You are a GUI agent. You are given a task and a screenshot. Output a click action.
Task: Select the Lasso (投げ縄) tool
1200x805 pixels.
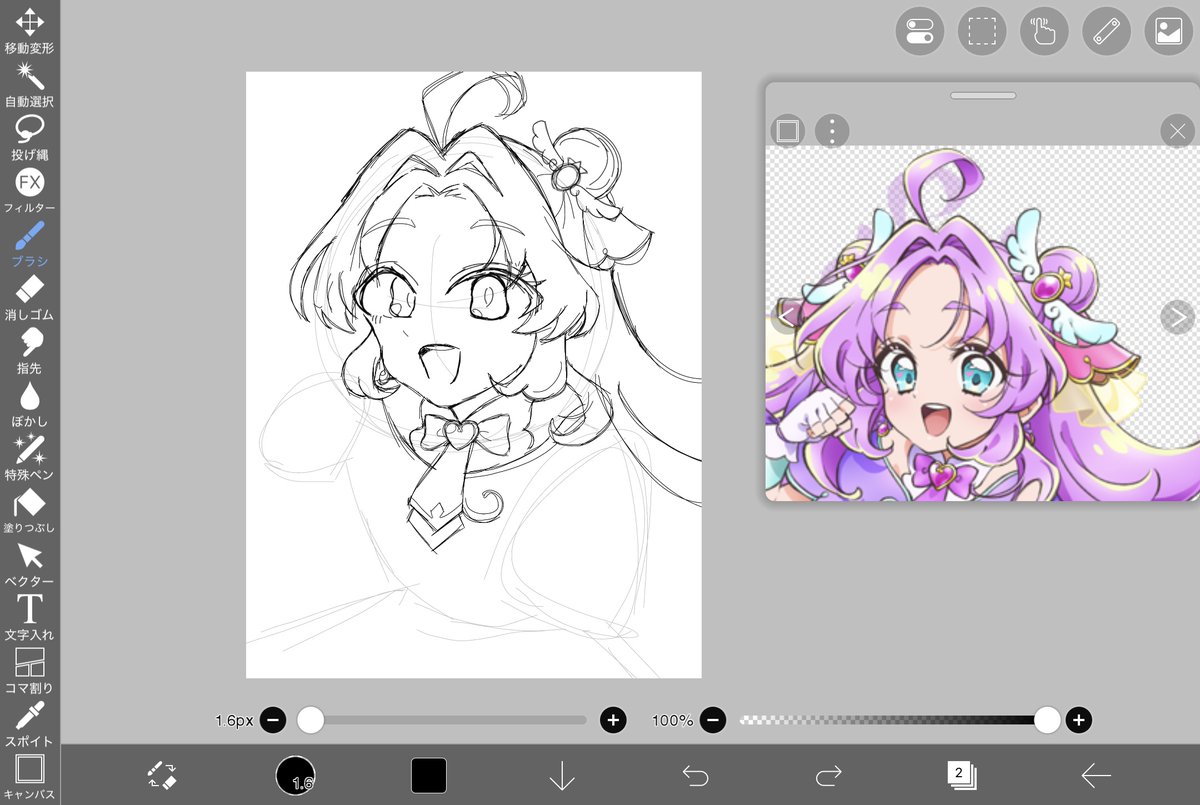point(30,137)
